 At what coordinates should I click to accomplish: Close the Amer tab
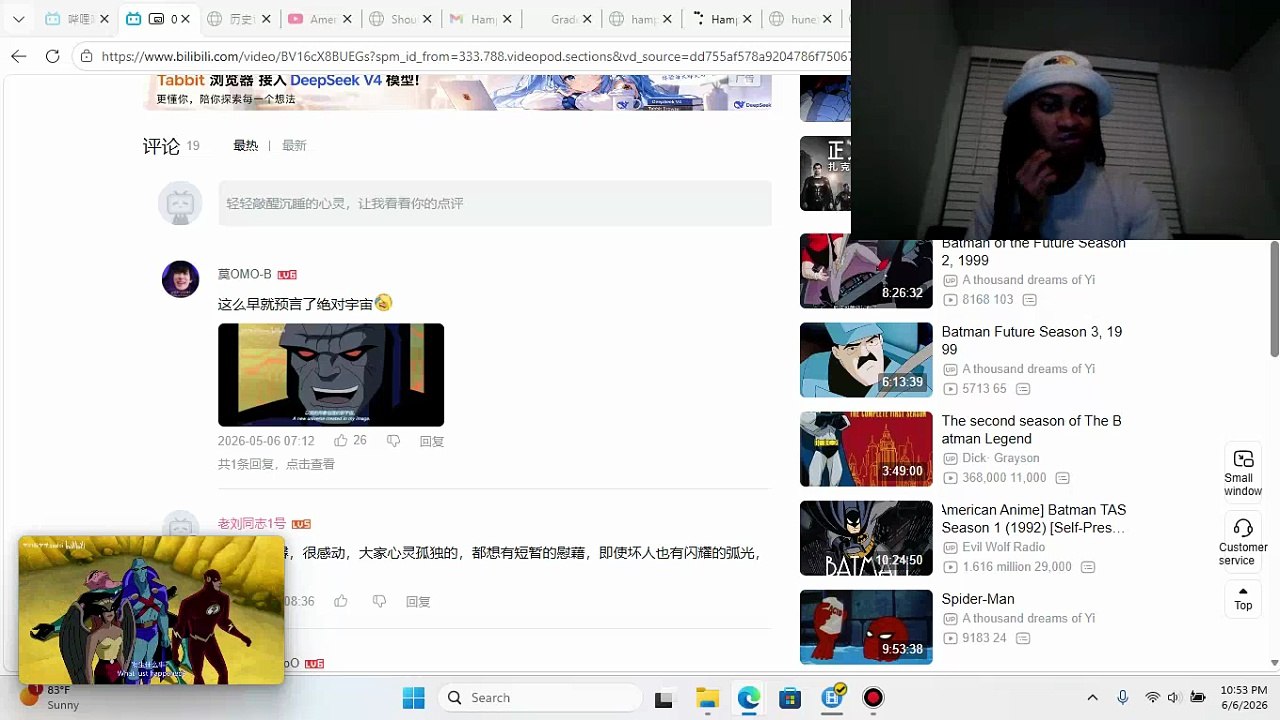click(x=347, y=19)
